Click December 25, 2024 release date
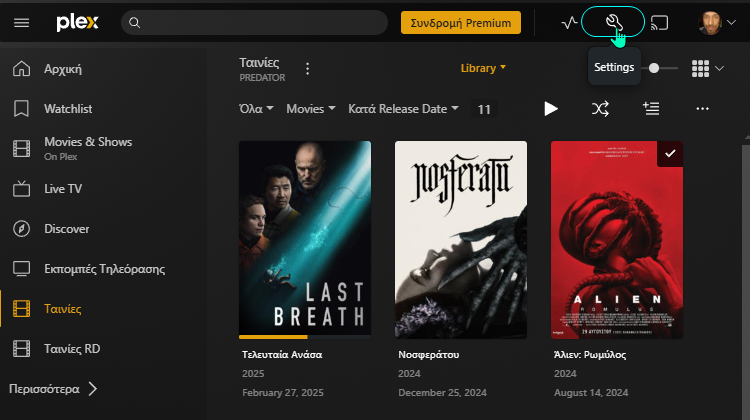The image size is (750, 420). coord(442,393)
